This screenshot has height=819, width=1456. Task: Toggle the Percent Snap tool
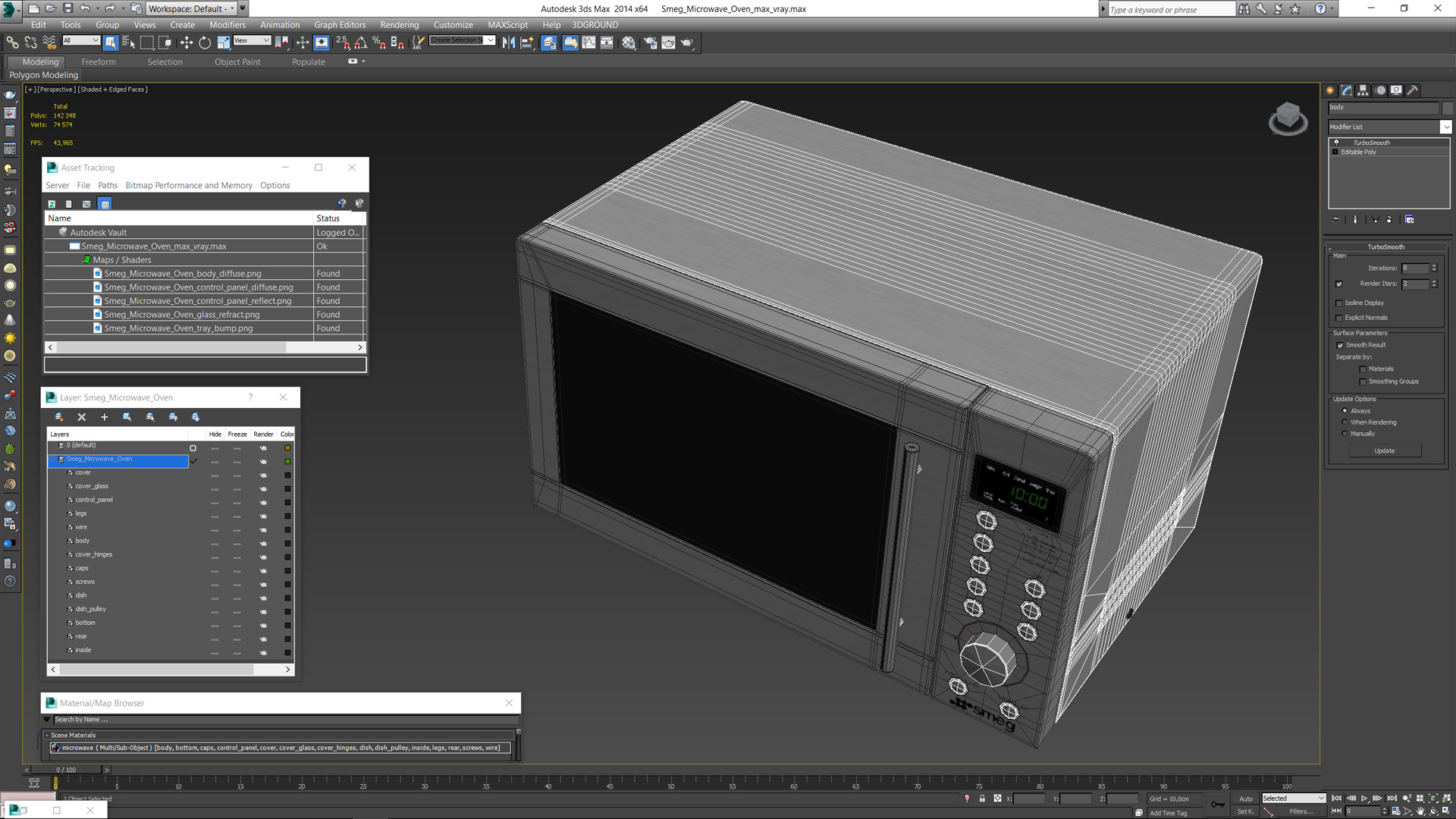pyautogui.click(x=379, y=42)
